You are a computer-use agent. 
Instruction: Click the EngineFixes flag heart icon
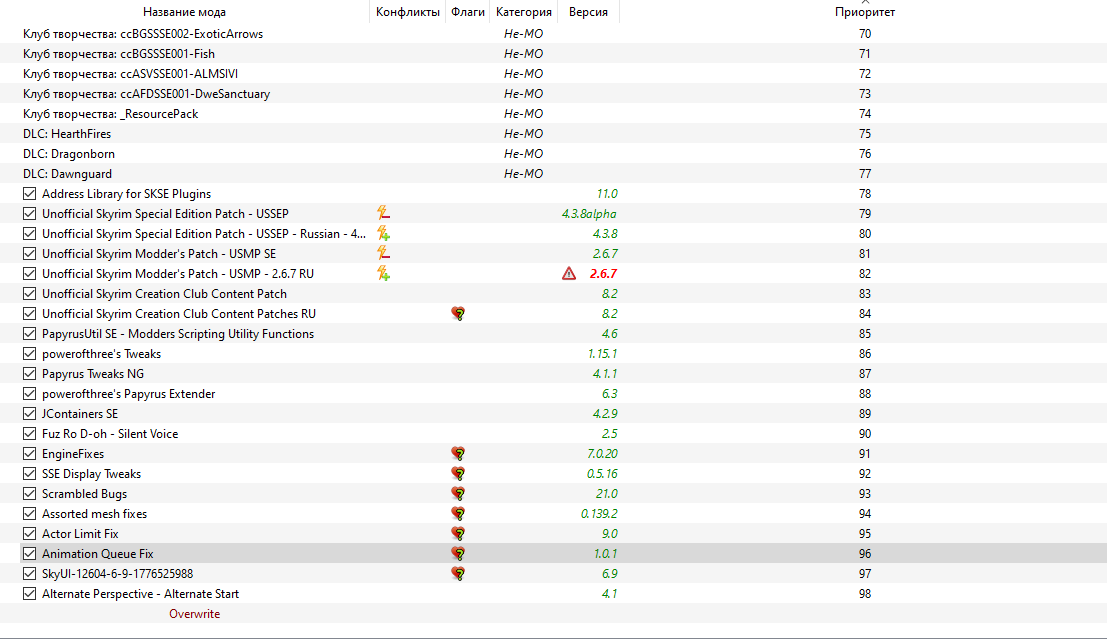pyautogui.click(x=458, y=453)
